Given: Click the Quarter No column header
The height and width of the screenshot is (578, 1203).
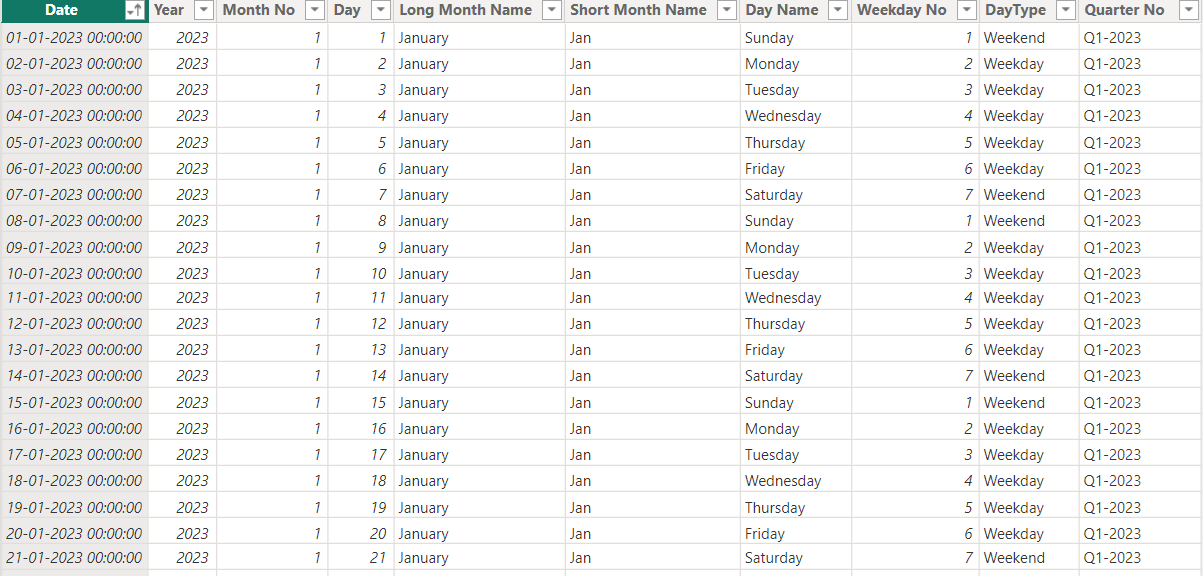Looking at the screenshot, I should point(1124,10).
